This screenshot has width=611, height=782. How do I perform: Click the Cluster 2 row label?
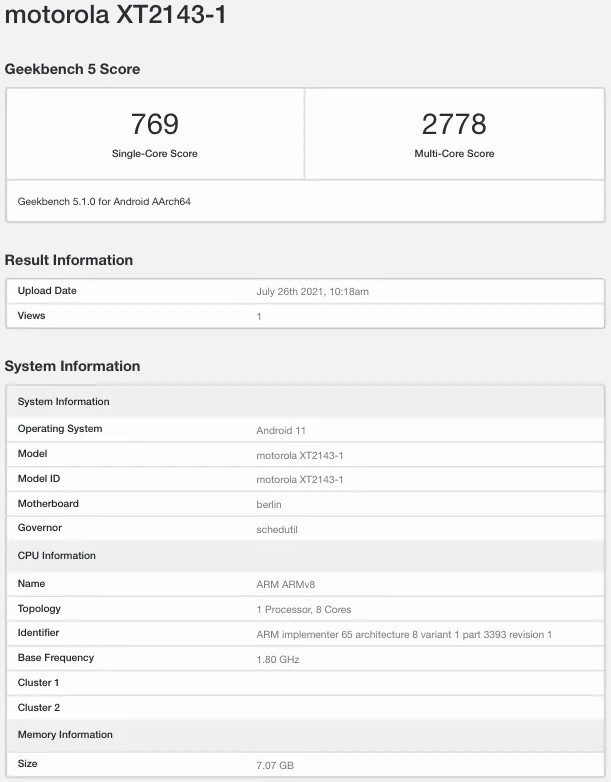coord(39,708)
